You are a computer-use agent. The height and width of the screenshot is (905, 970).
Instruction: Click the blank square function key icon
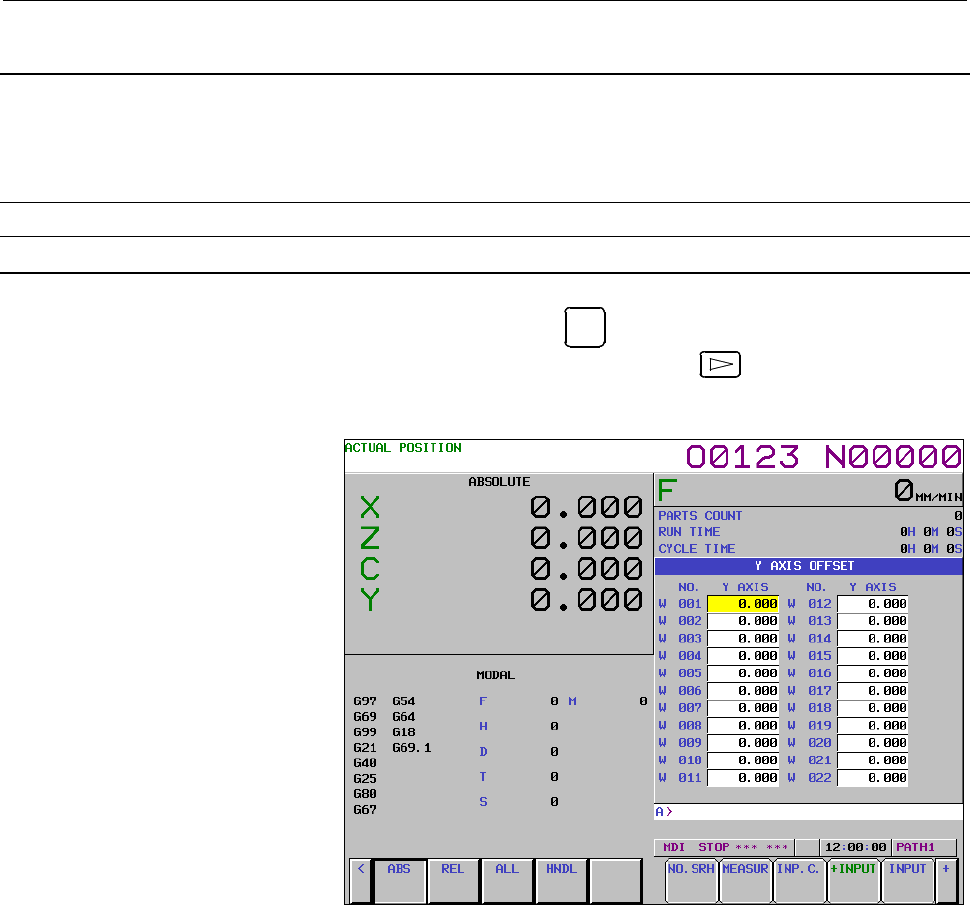585,327
